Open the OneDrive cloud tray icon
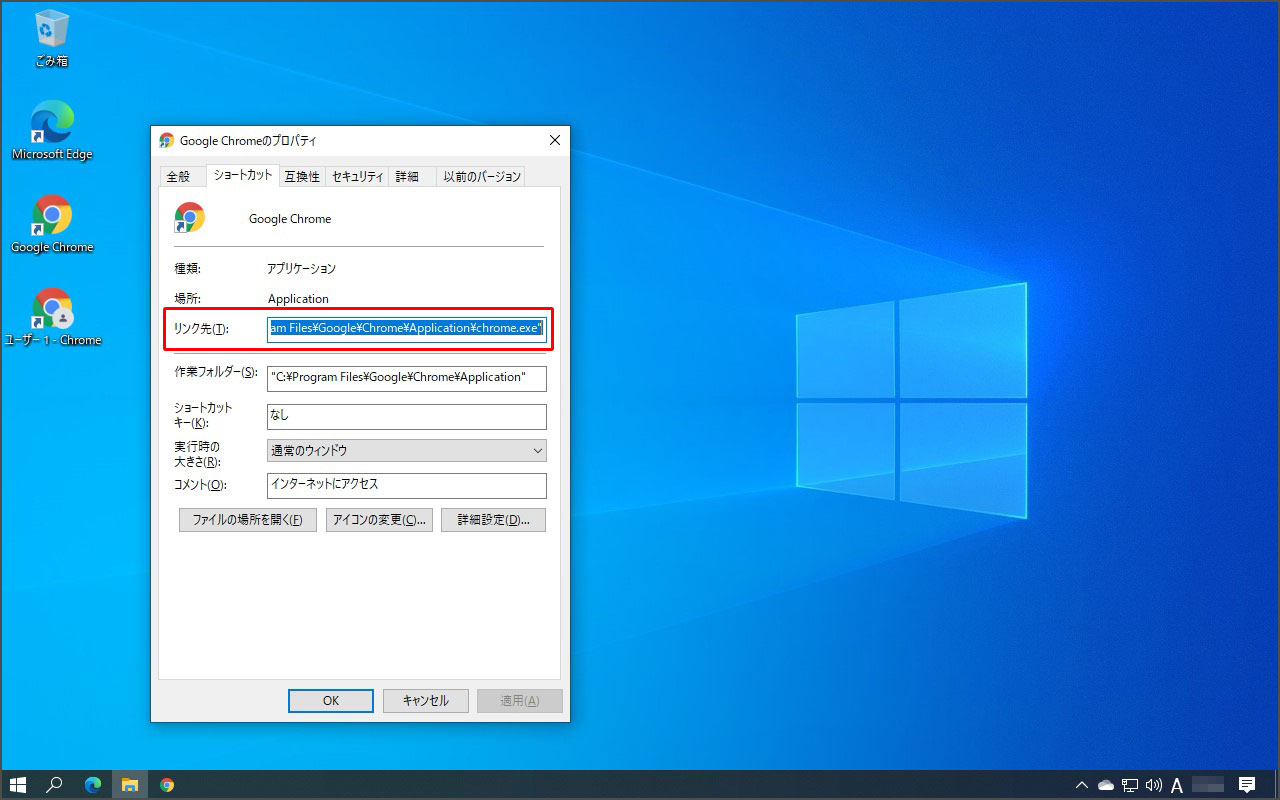 (1106, 785)
